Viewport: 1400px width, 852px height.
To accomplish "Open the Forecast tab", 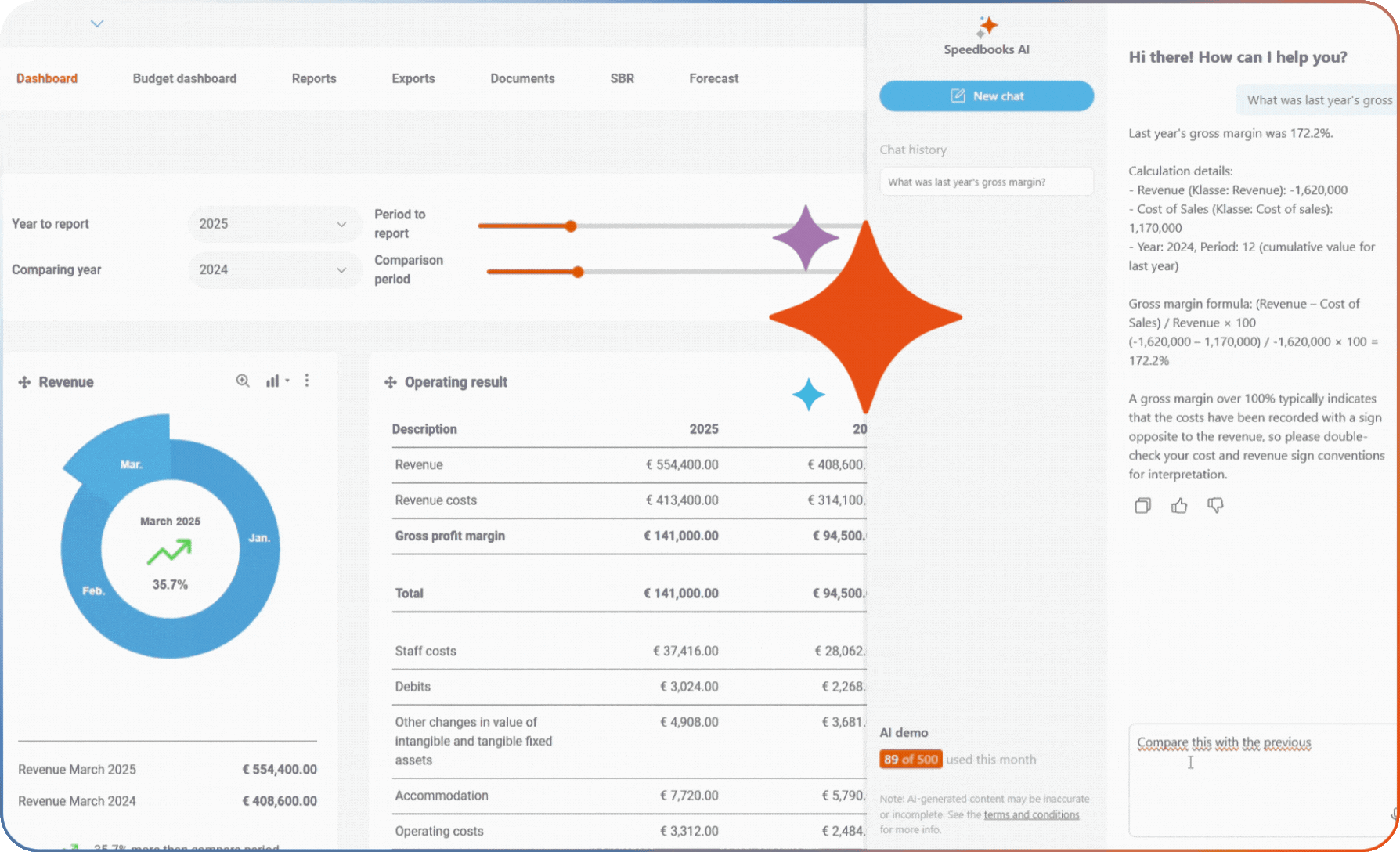I will click(x=713, y=78).
